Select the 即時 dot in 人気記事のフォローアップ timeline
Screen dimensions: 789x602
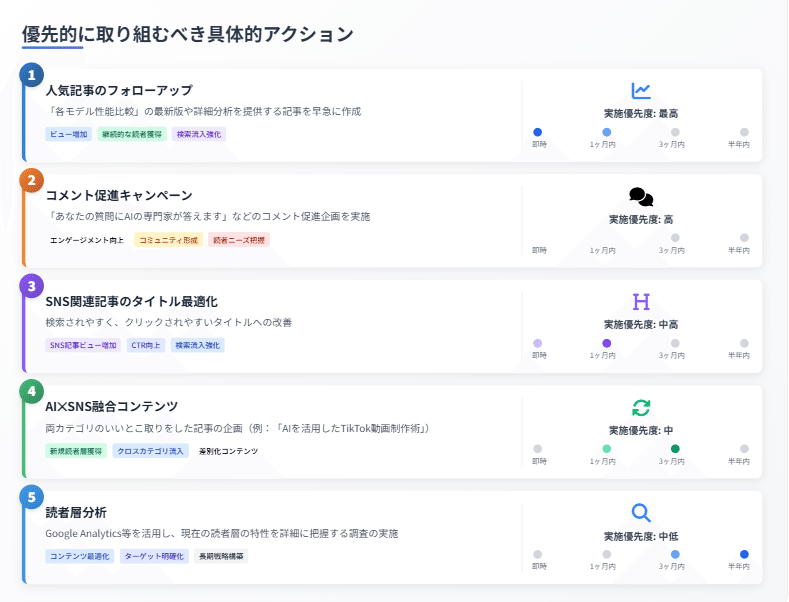tap(537, 132)
